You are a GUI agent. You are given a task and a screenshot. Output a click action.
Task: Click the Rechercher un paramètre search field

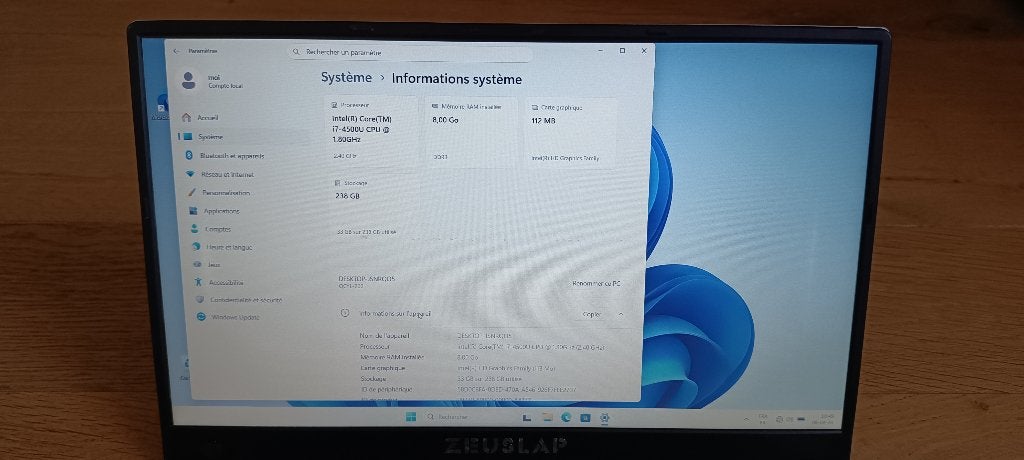point(409,52)
